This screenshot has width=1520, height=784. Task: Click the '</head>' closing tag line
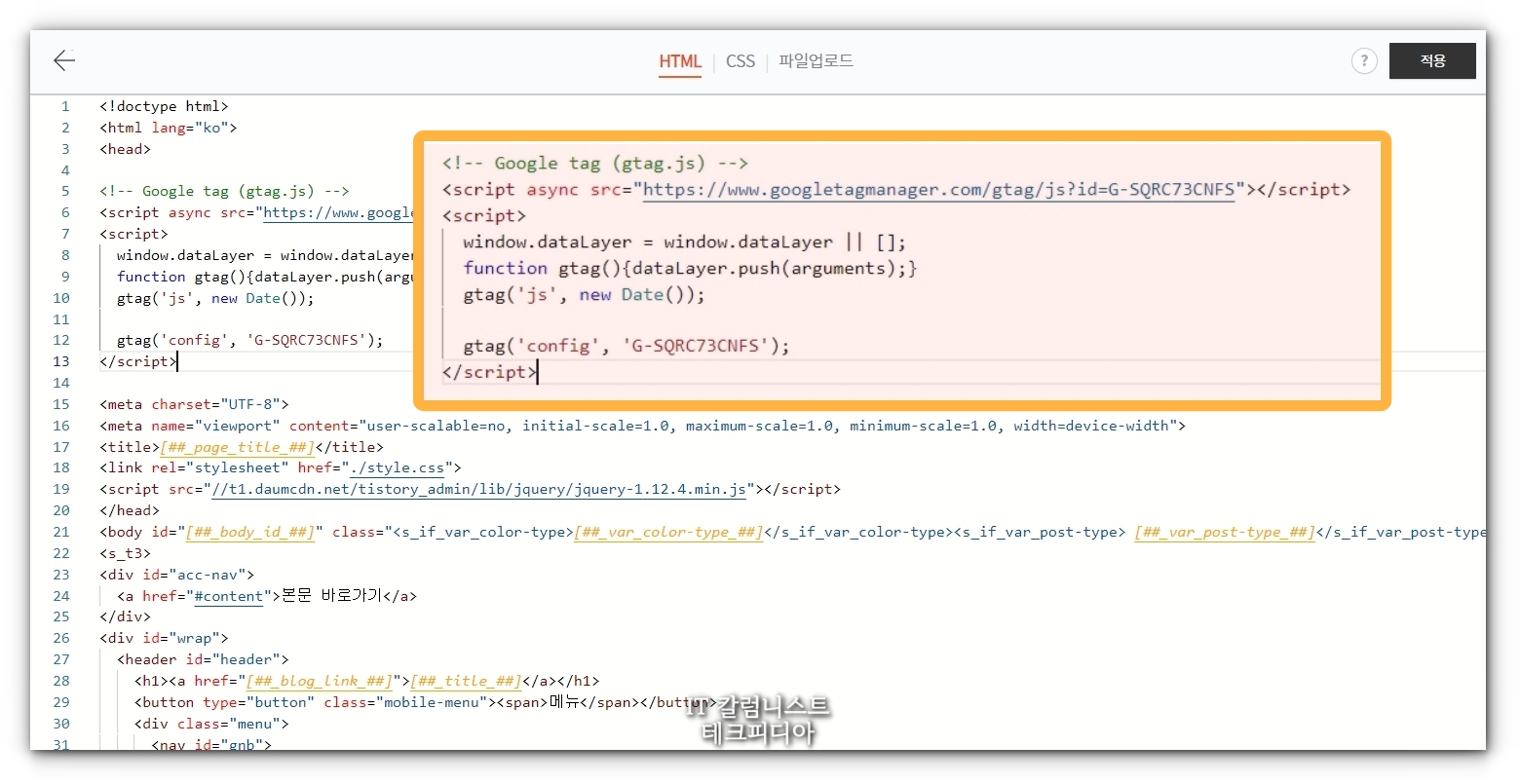tap(129, 510)
